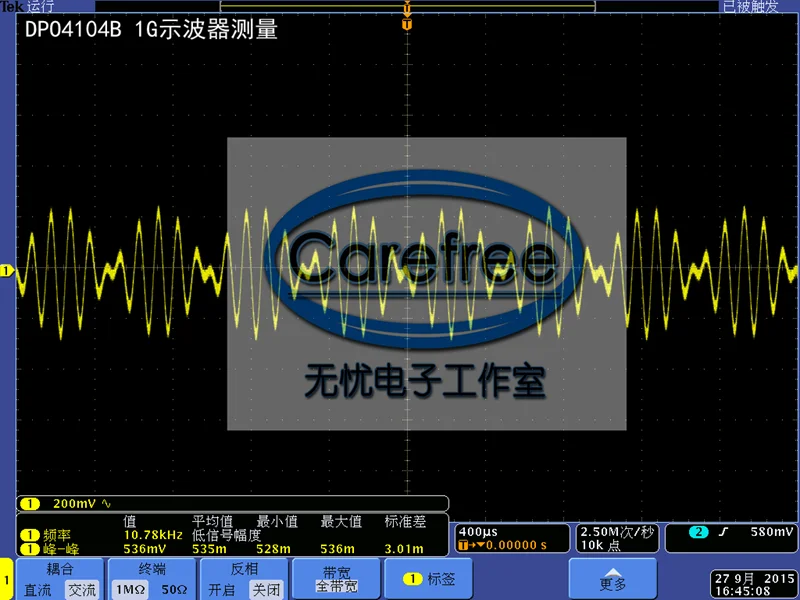This screenshot has width=800, height=600.
Task: Click the 运行 run status text
Action: pos(40,6)
